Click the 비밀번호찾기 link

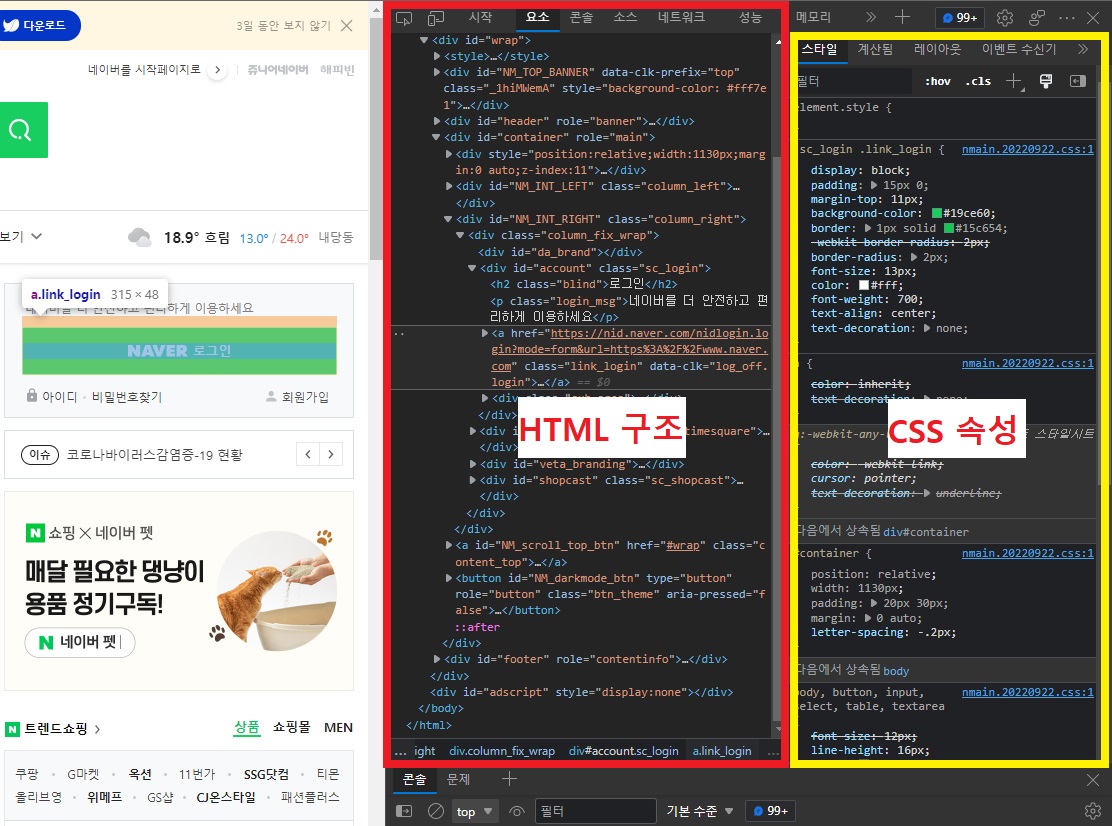click(127, 397)
